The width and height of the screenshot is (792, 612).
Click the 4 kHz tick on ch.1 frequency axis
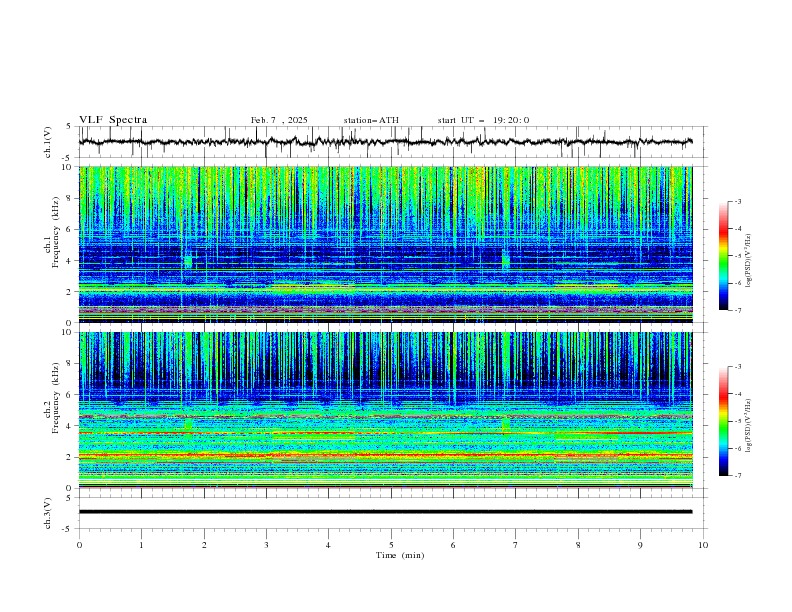[71, 261]
